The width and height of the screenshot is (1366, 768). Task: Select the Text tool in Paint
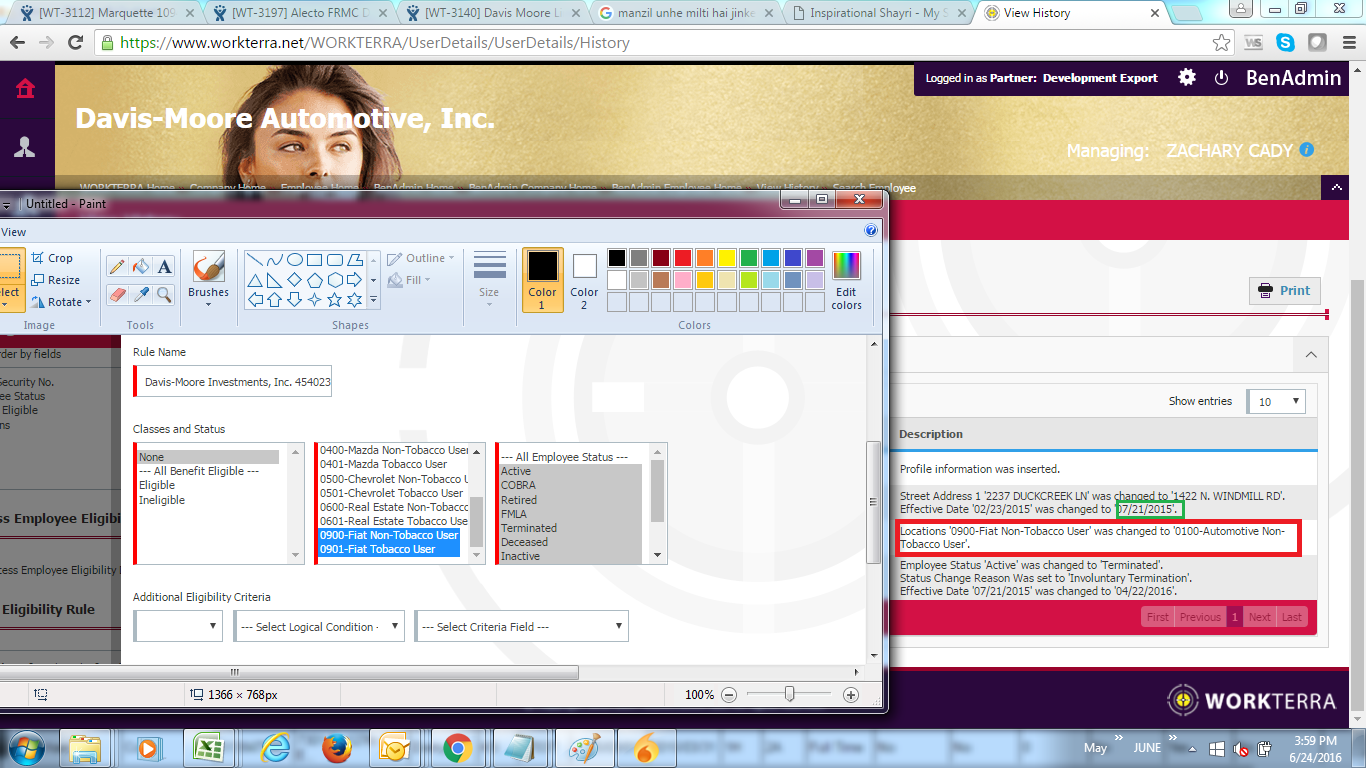pos(165,266)
